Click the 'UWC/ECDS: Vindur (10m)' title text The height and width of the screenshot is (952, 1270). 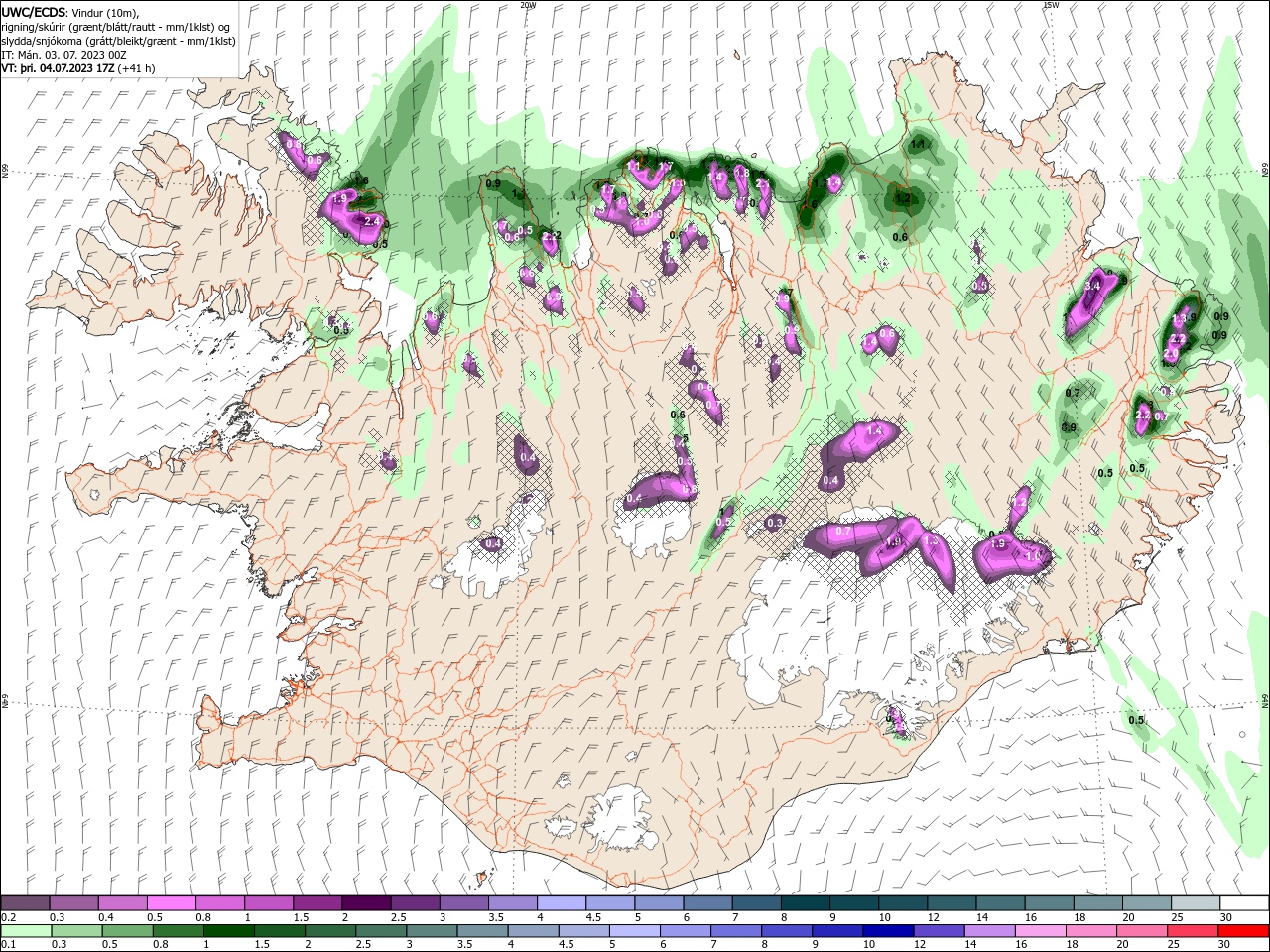point(71,12)
